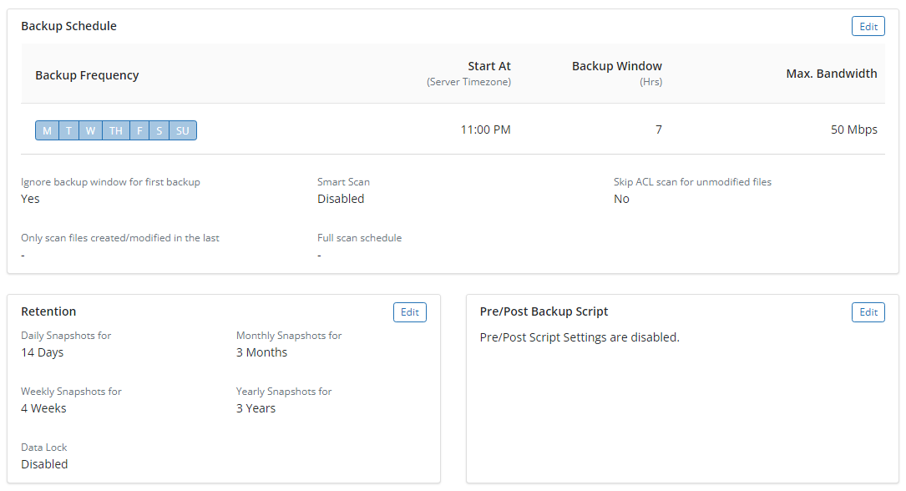Toggle the Friday (F) day chip
Viewport: 906px width, 491px height.
(x=140, y=130)
